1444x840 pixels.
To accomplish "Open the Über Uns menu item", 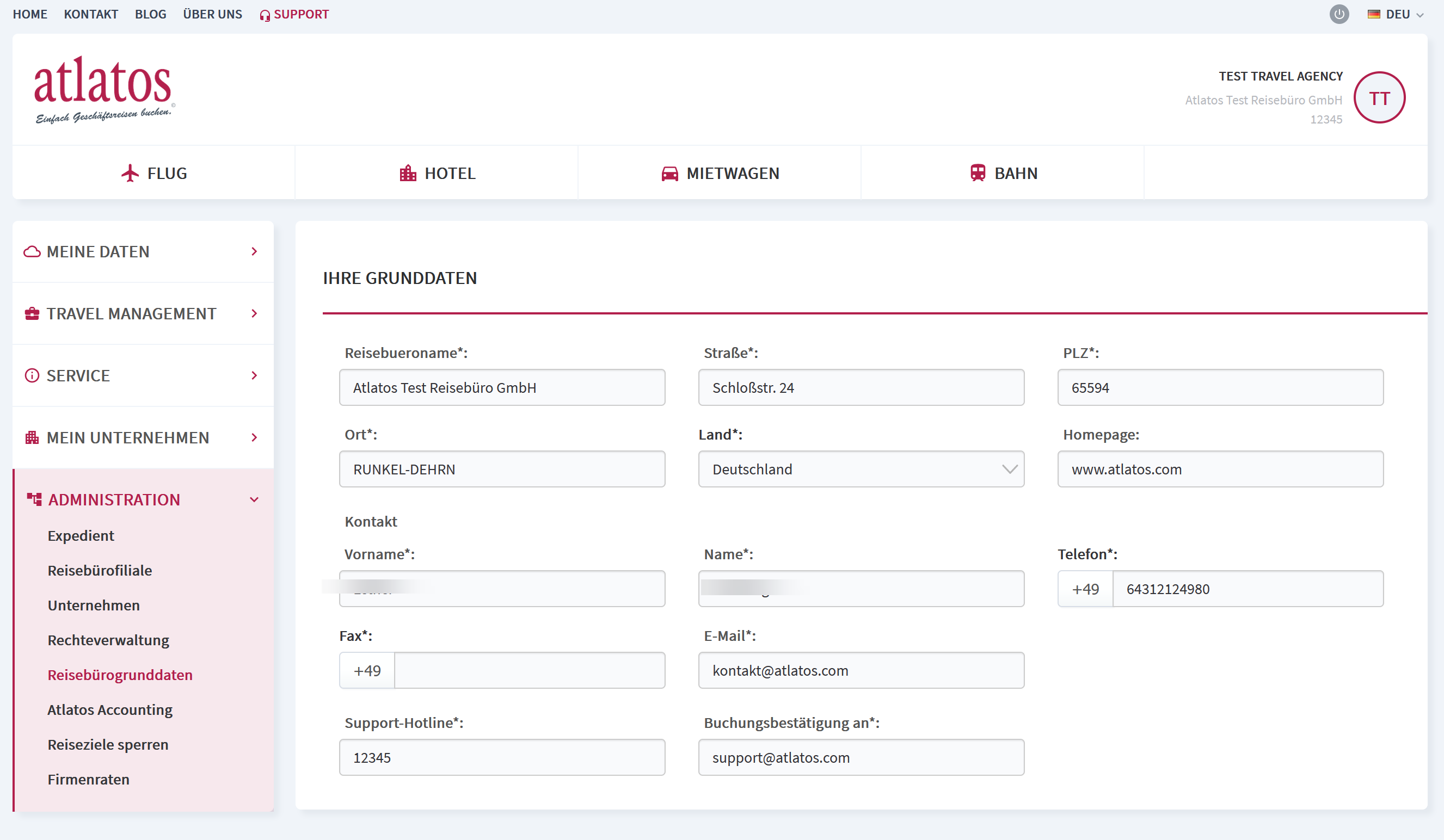I will (213, 14).
